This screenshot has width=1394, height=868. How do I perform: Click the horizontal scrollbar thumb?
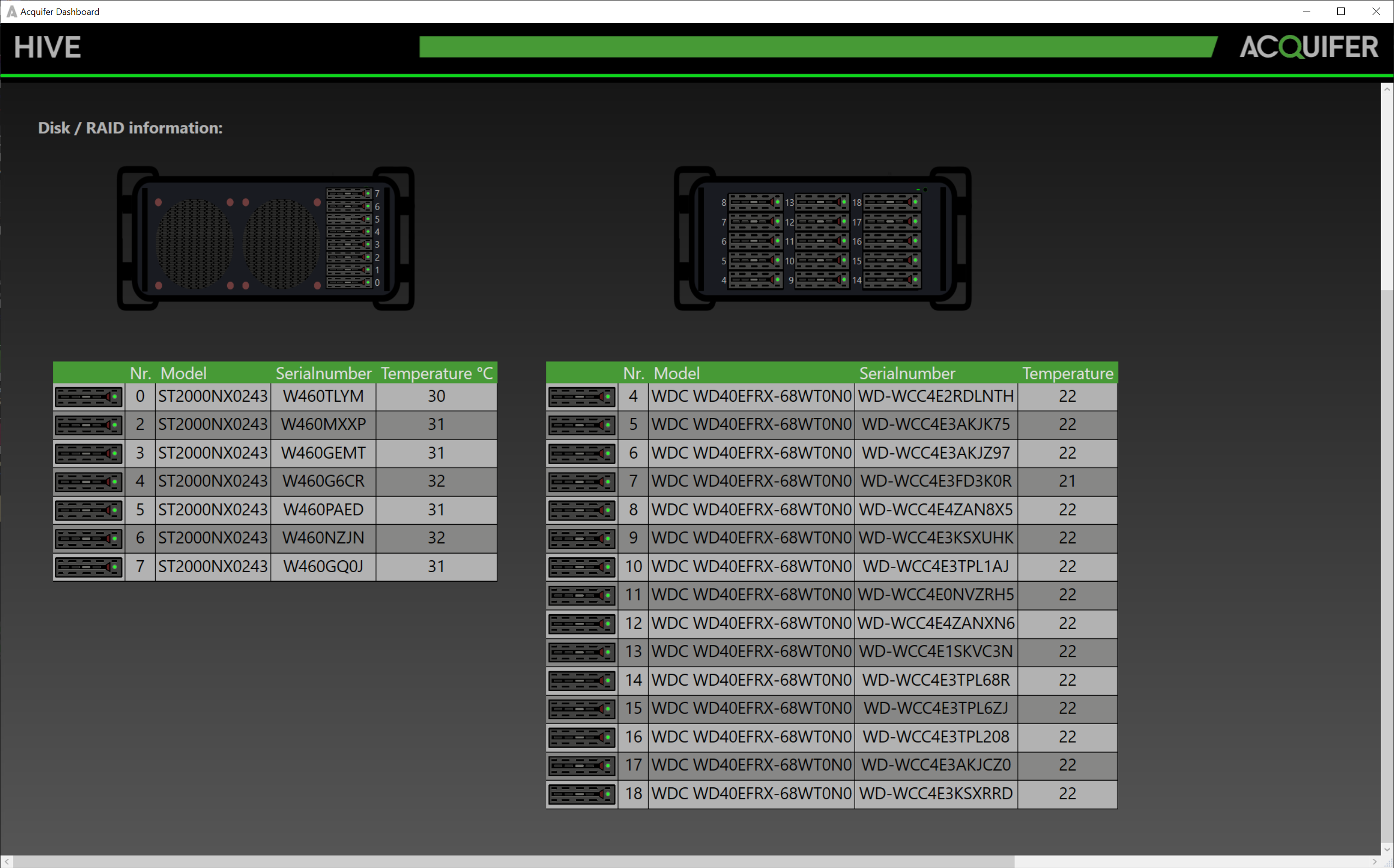click(514, 862)
